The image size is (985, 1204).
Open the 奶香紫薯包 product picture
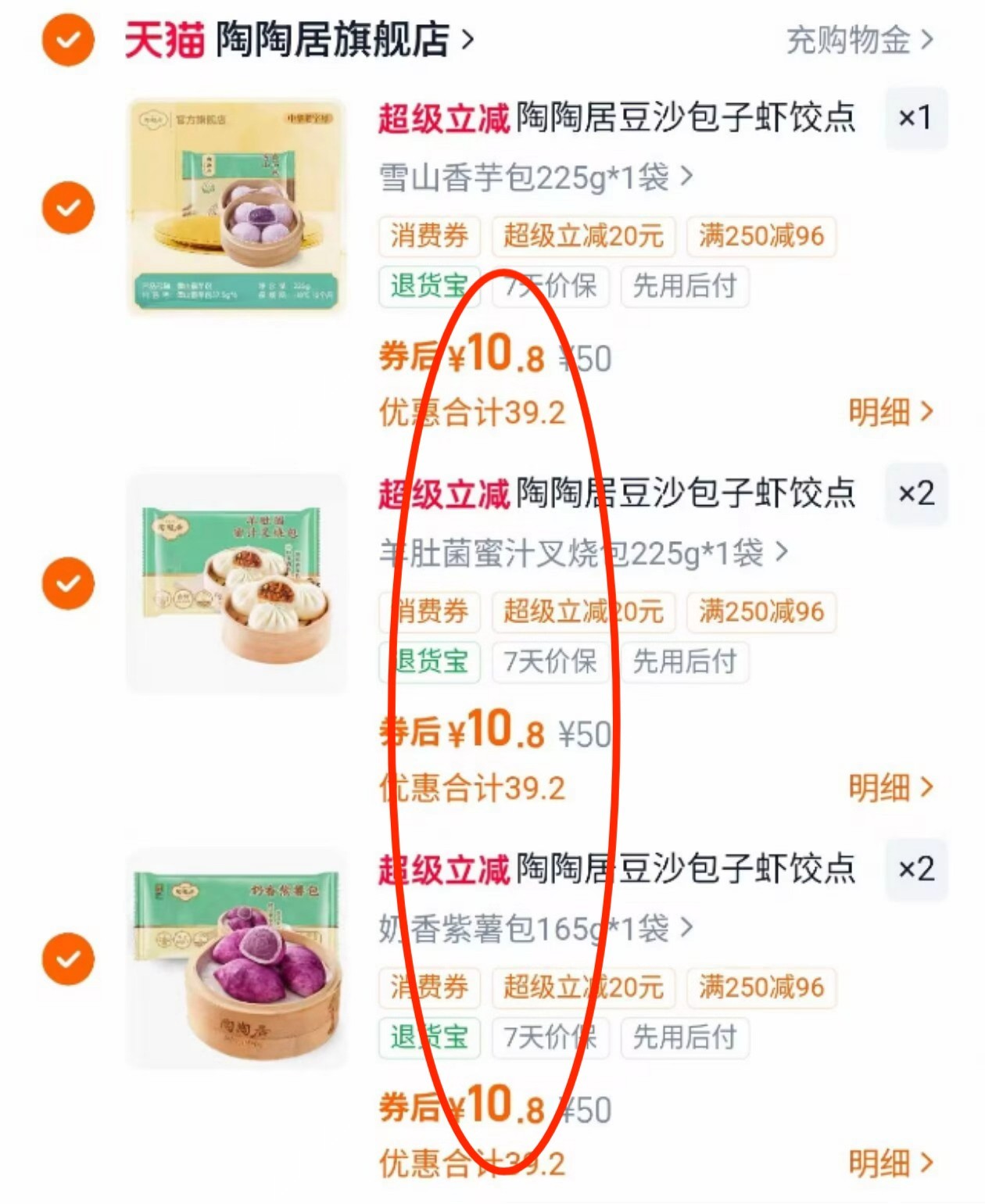pos(237,958)
